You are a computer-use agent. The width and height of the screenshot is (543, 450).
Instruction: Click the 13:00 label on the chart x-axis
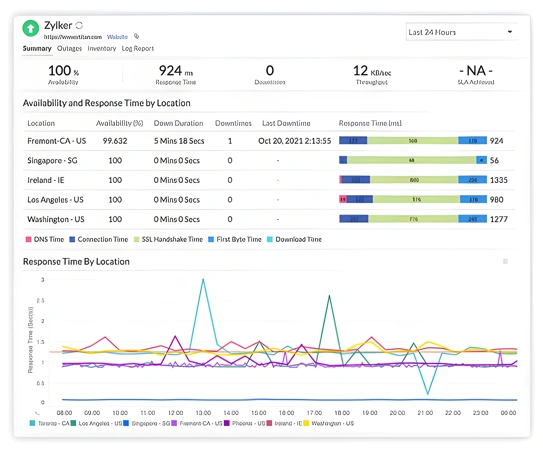coord(203,413)
